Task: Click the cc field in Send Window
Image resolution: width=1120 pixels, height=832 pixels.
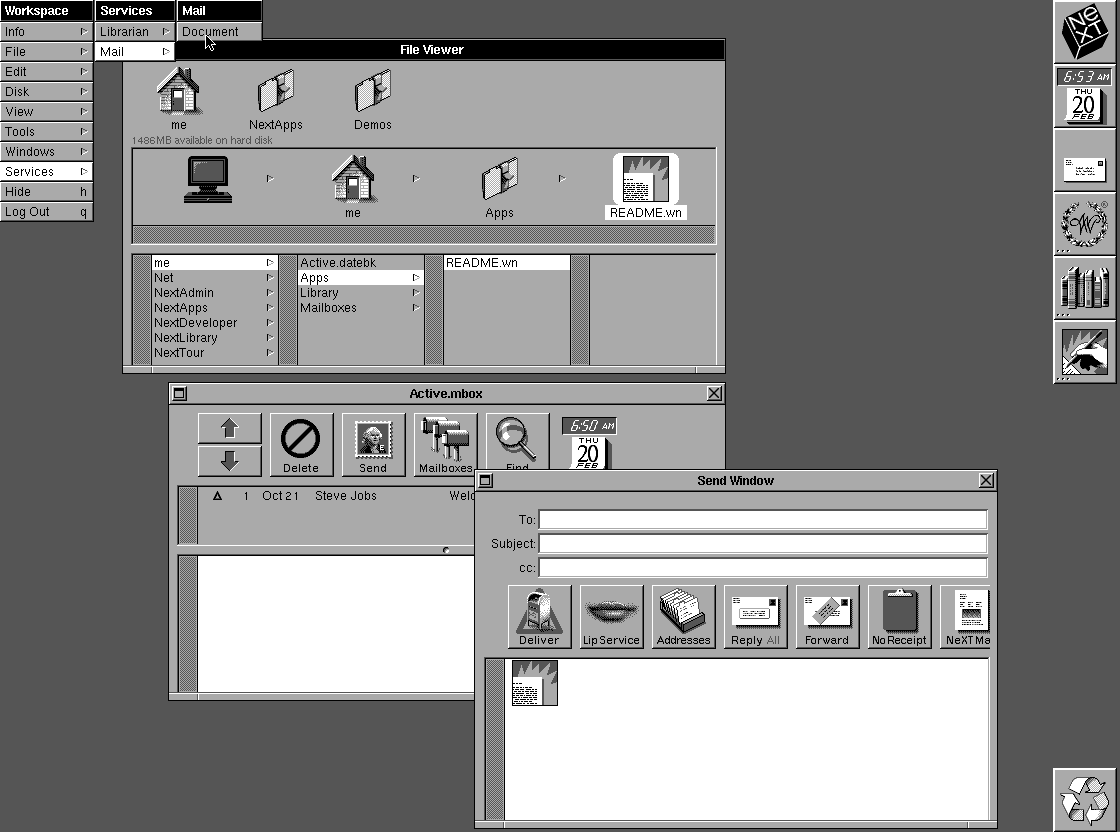Action: click(x=763, y=568)
